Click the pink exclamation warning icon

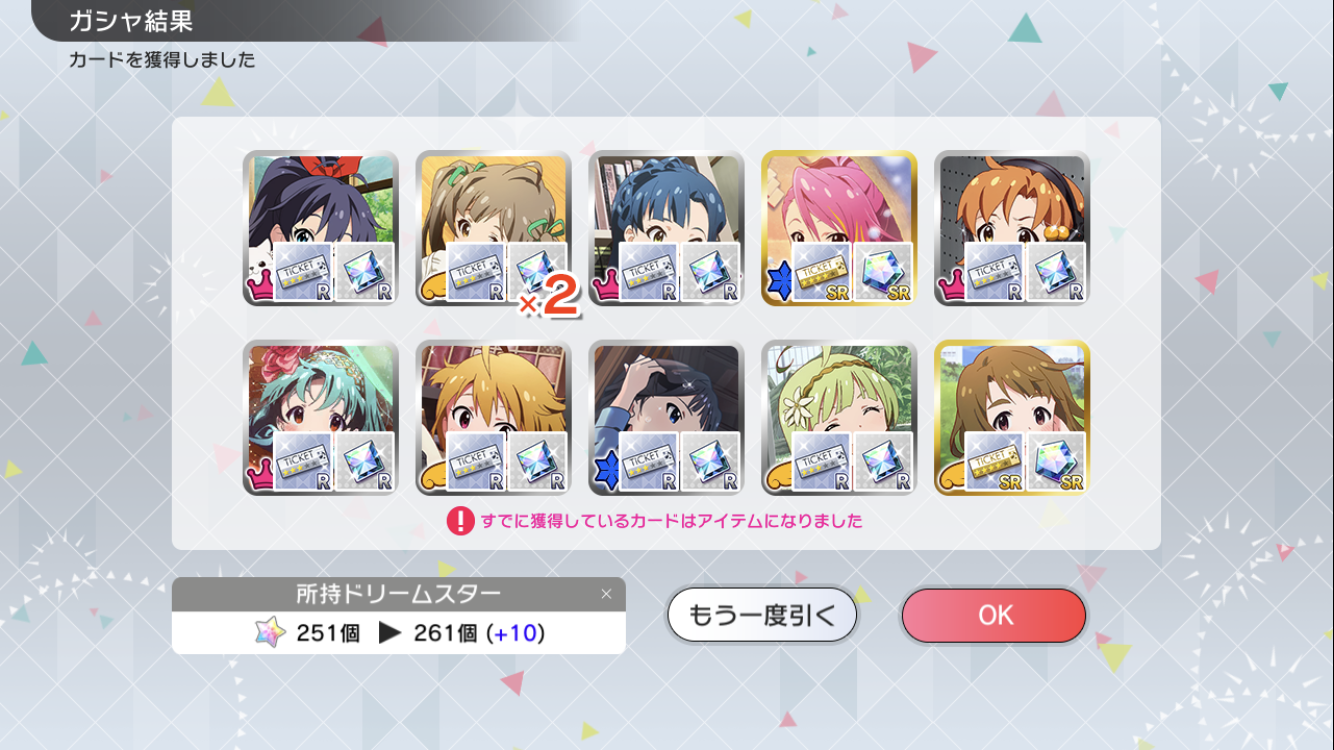tap(460, 520)
